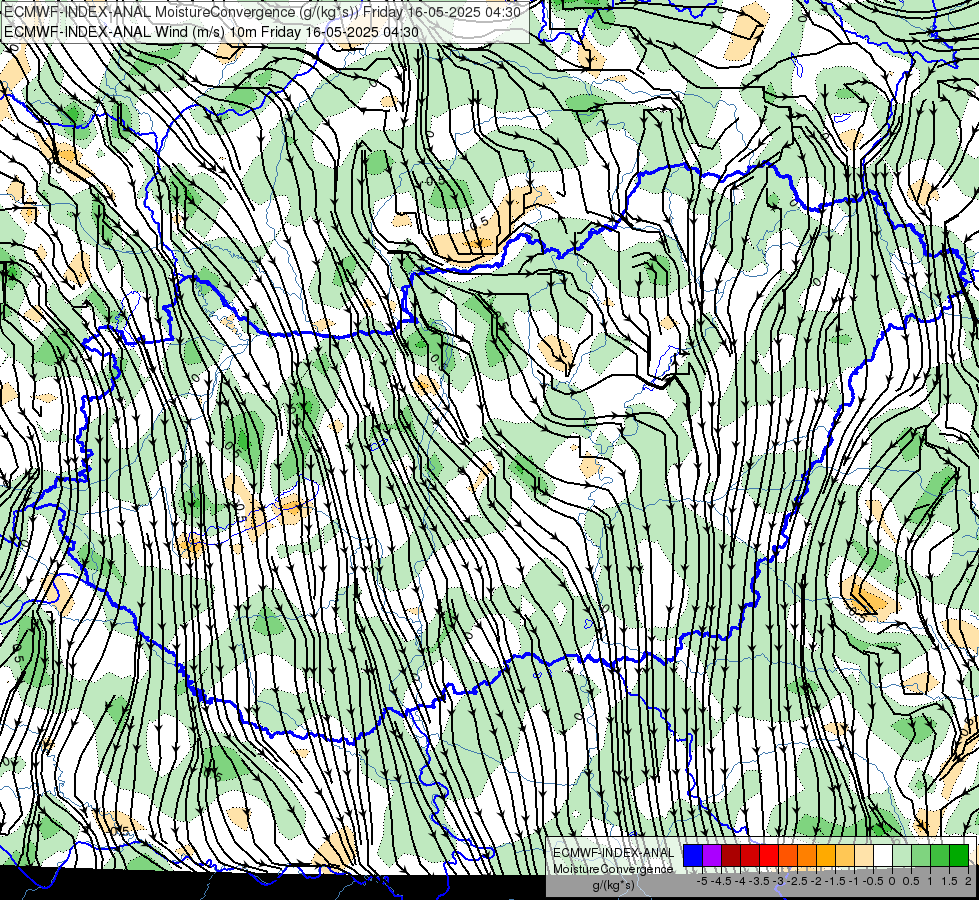Click the legend tick value -2.5
Screen dimensions: 979x900
pos(797,881)
